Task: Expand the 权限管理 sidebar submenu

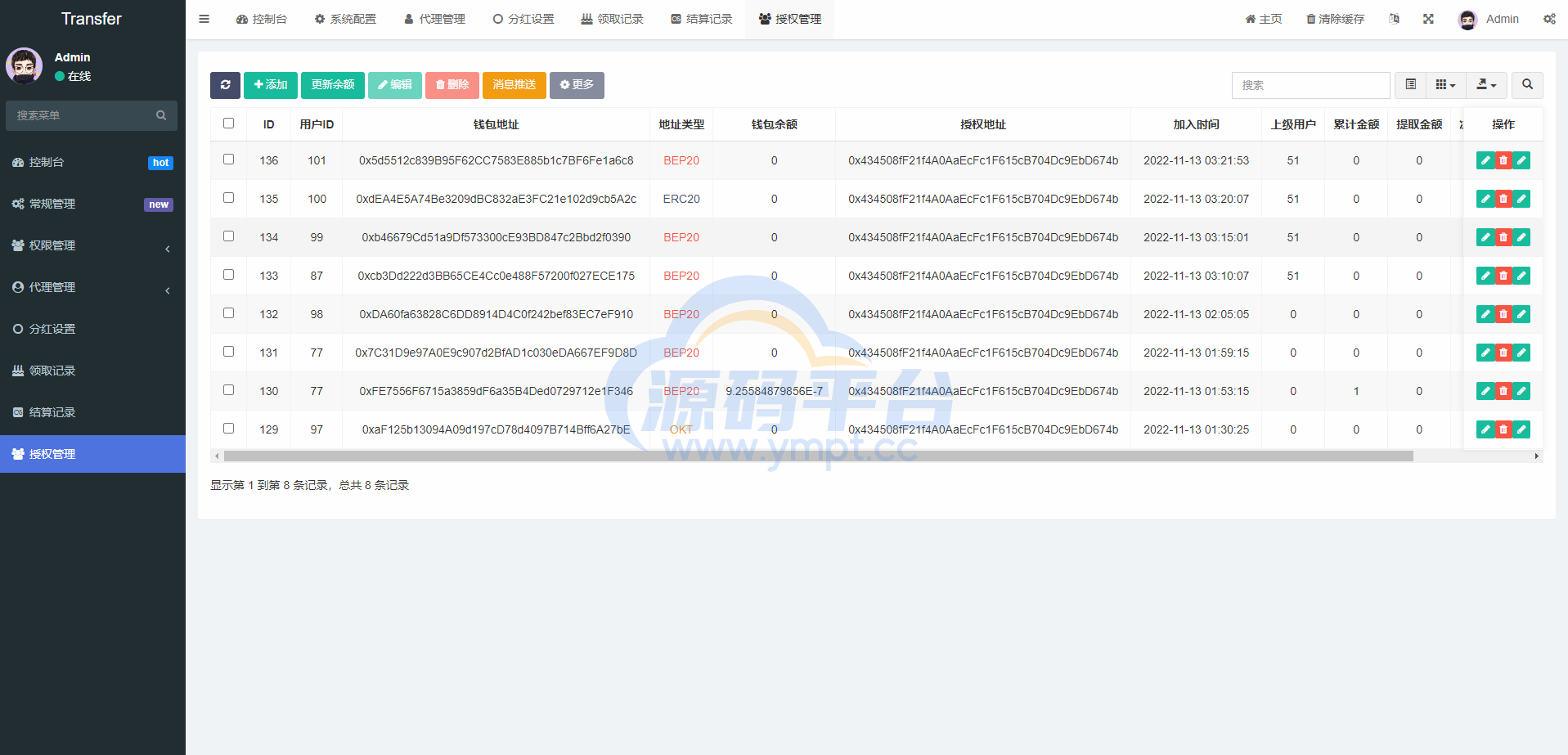Action: (92, 245)
